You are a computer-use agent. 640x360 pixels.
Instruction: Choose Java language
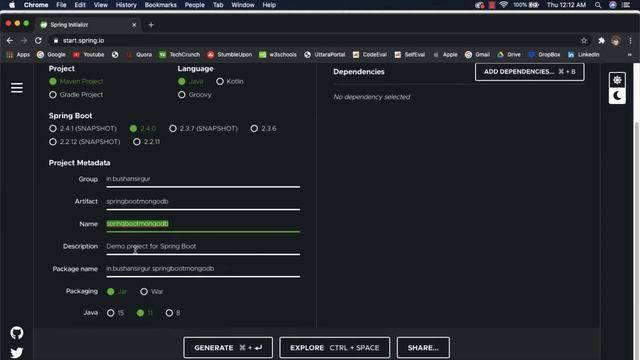pos(191,82)
